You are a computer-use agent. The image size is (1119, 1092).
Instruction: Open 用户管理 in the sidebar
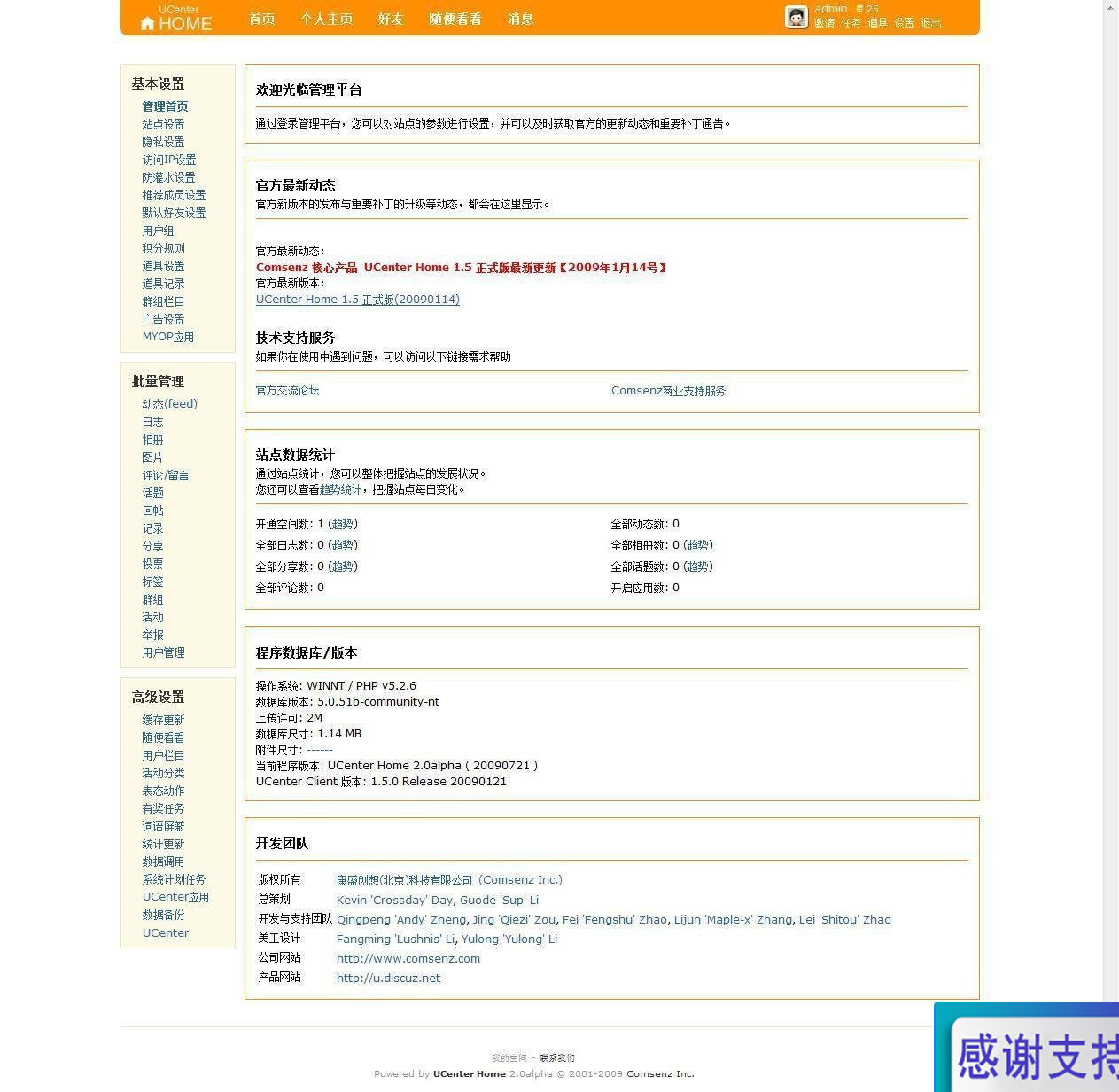[163, 652]
